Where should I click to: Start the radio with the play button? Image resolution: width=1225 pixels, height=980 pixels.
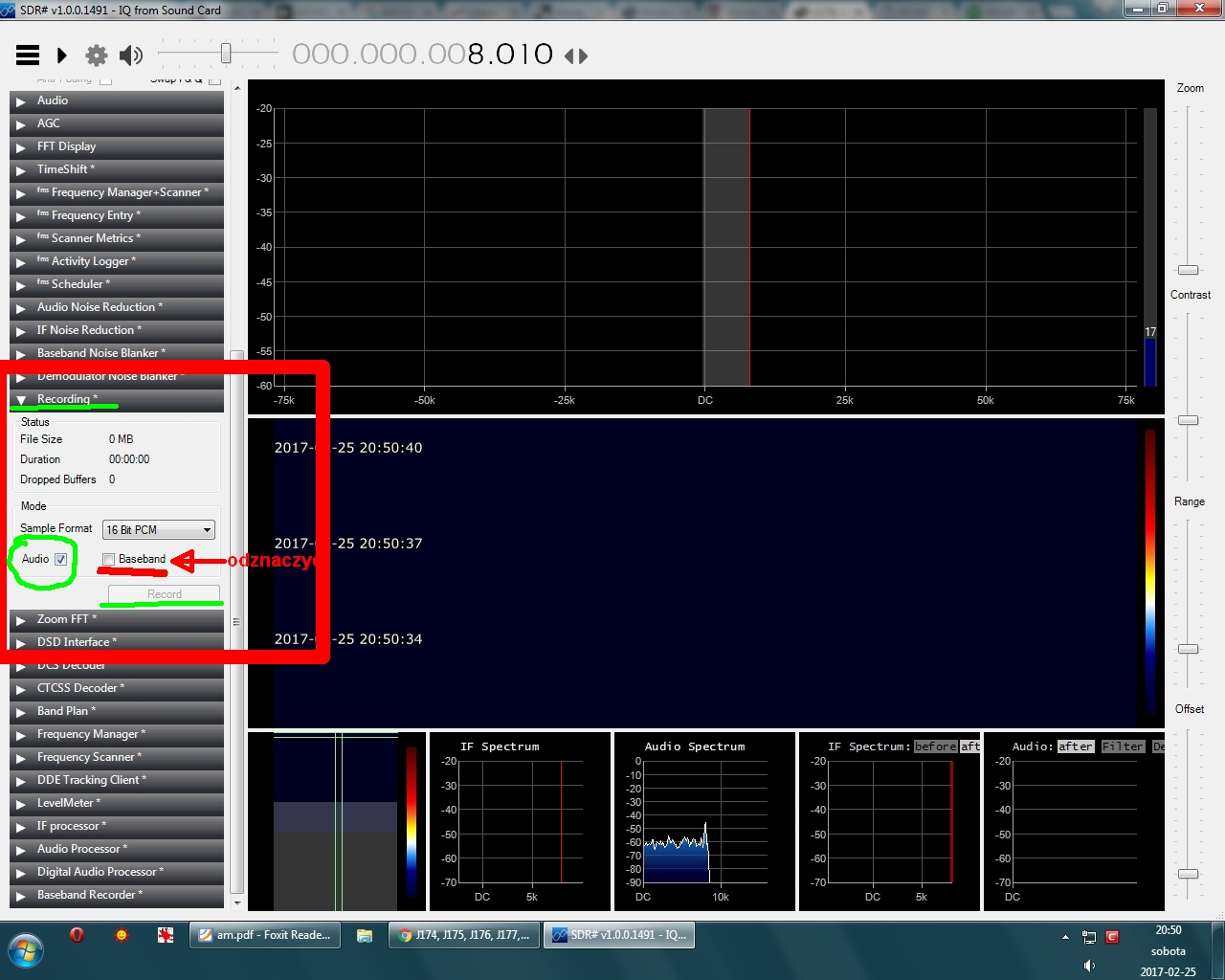(62, 56)
